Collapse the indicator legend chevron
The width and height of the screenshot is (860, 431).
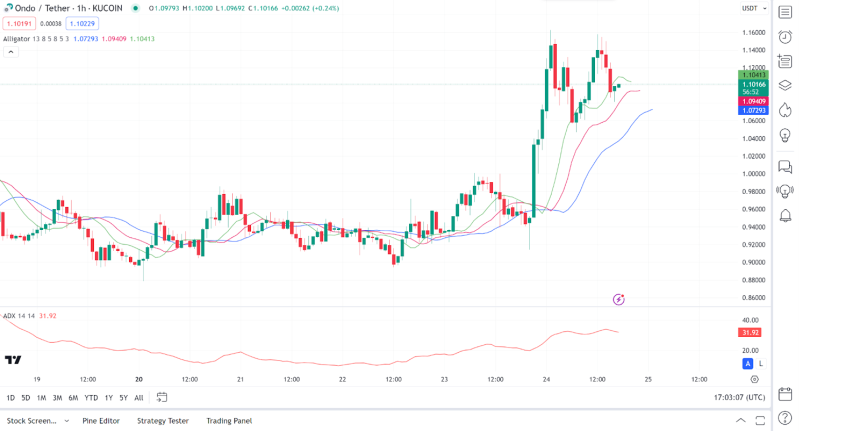(x=11, y=51)
